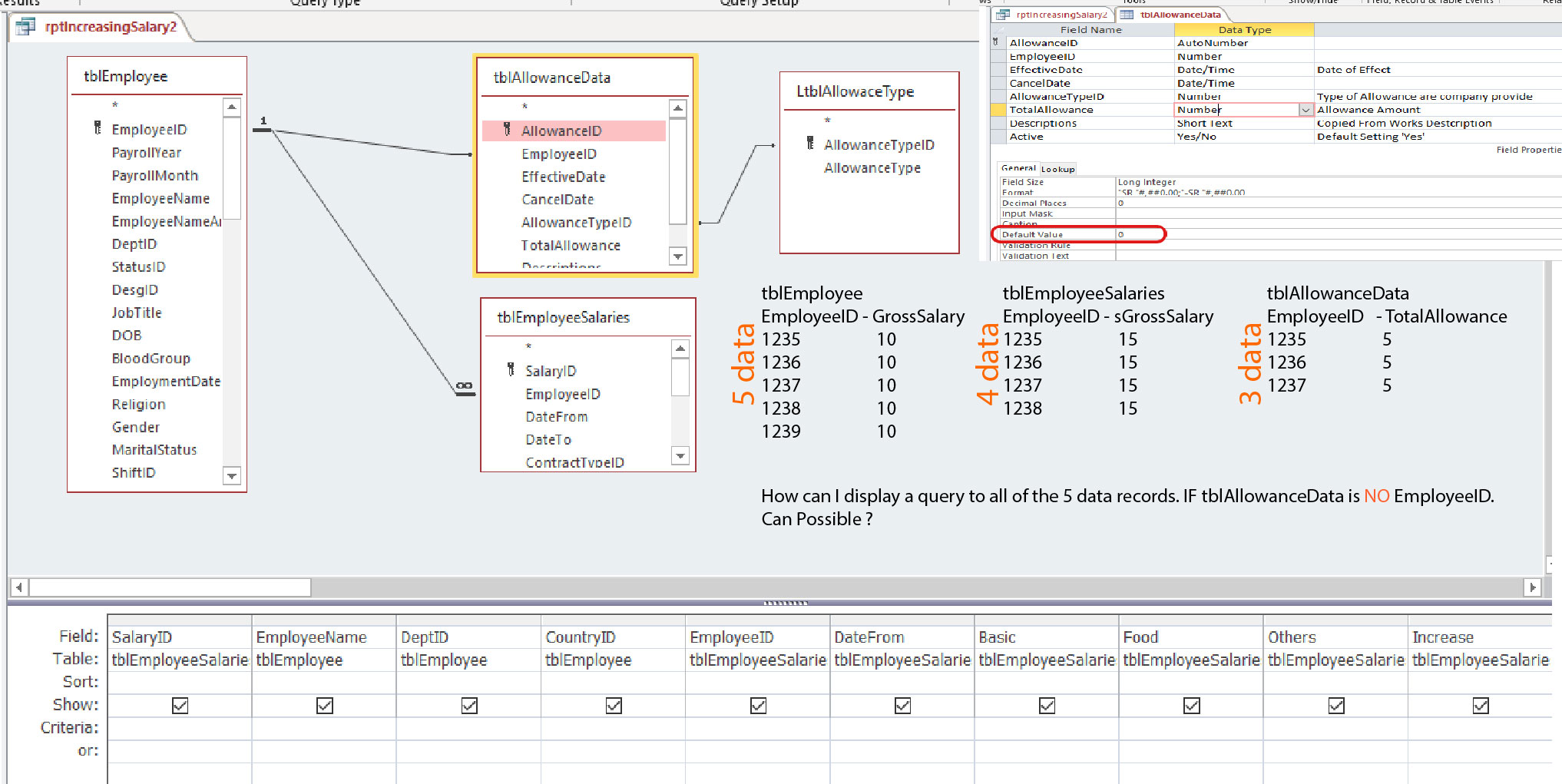Image resolution: width=1562 pixels, height=784 pixels.
Task: Click the scroll-down arrow in the tblEmployee field list
Action: point(231,476)
